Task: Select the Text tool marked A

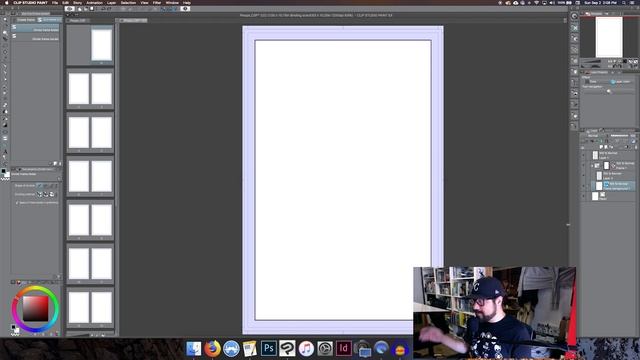Action: pyautogui.click(x=5, y=151)
